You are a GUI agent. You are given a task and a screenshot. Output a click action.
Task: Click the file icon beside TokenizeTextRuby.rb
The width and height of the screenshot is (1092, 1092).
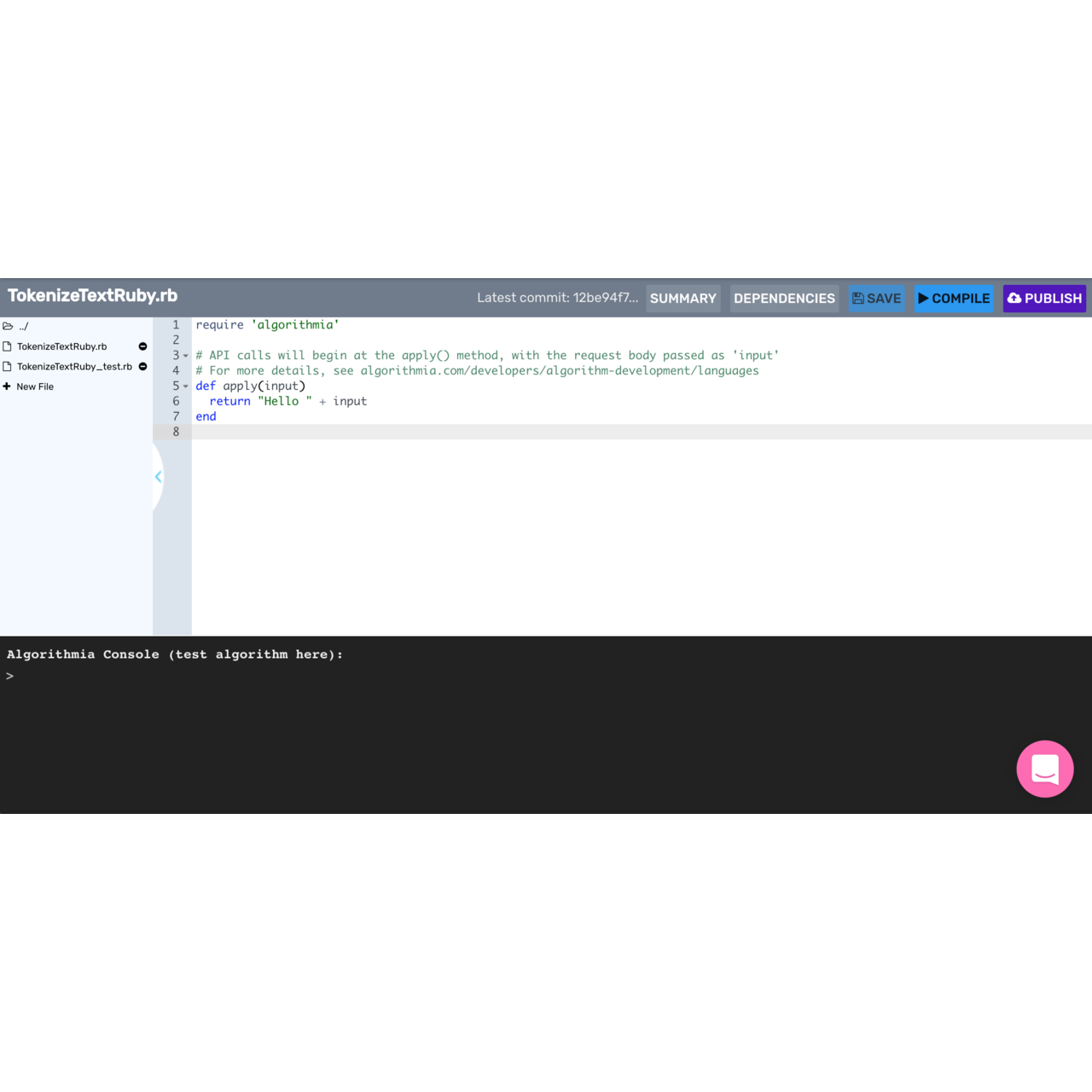[9, 346]
